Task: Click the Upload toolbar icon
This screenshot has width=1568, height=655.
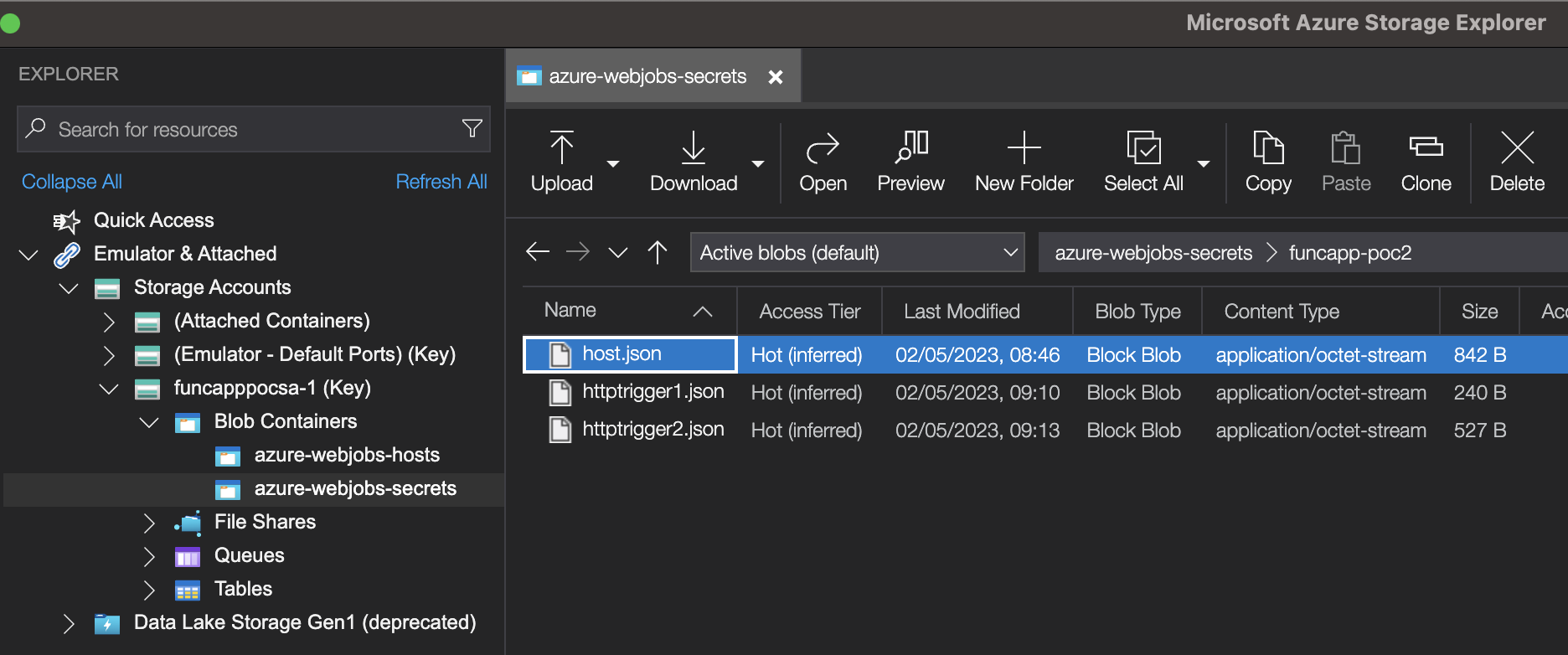Action: 561,147
